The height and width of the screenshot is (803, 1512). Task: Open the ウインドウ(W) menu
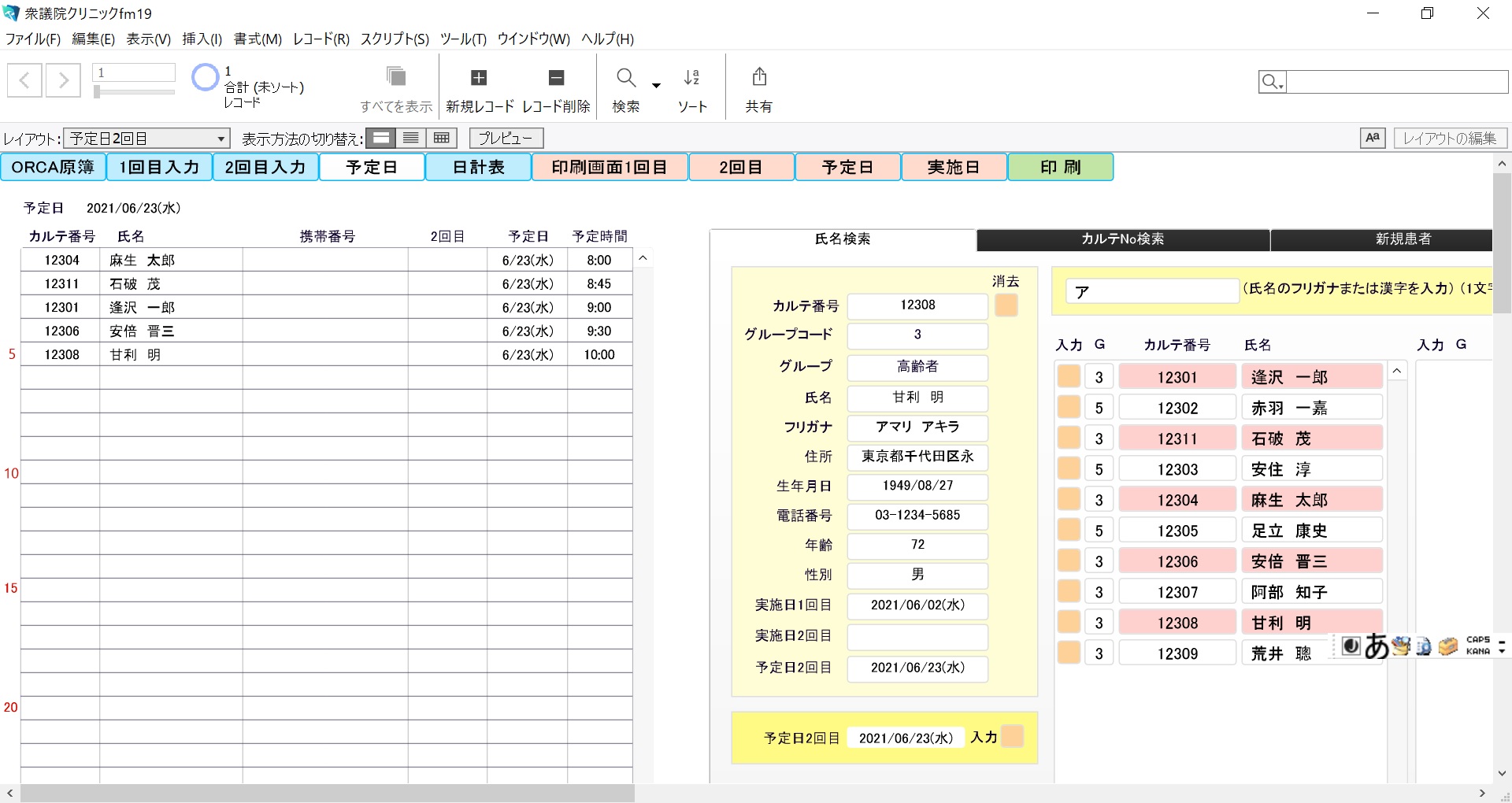pos(533,39)
